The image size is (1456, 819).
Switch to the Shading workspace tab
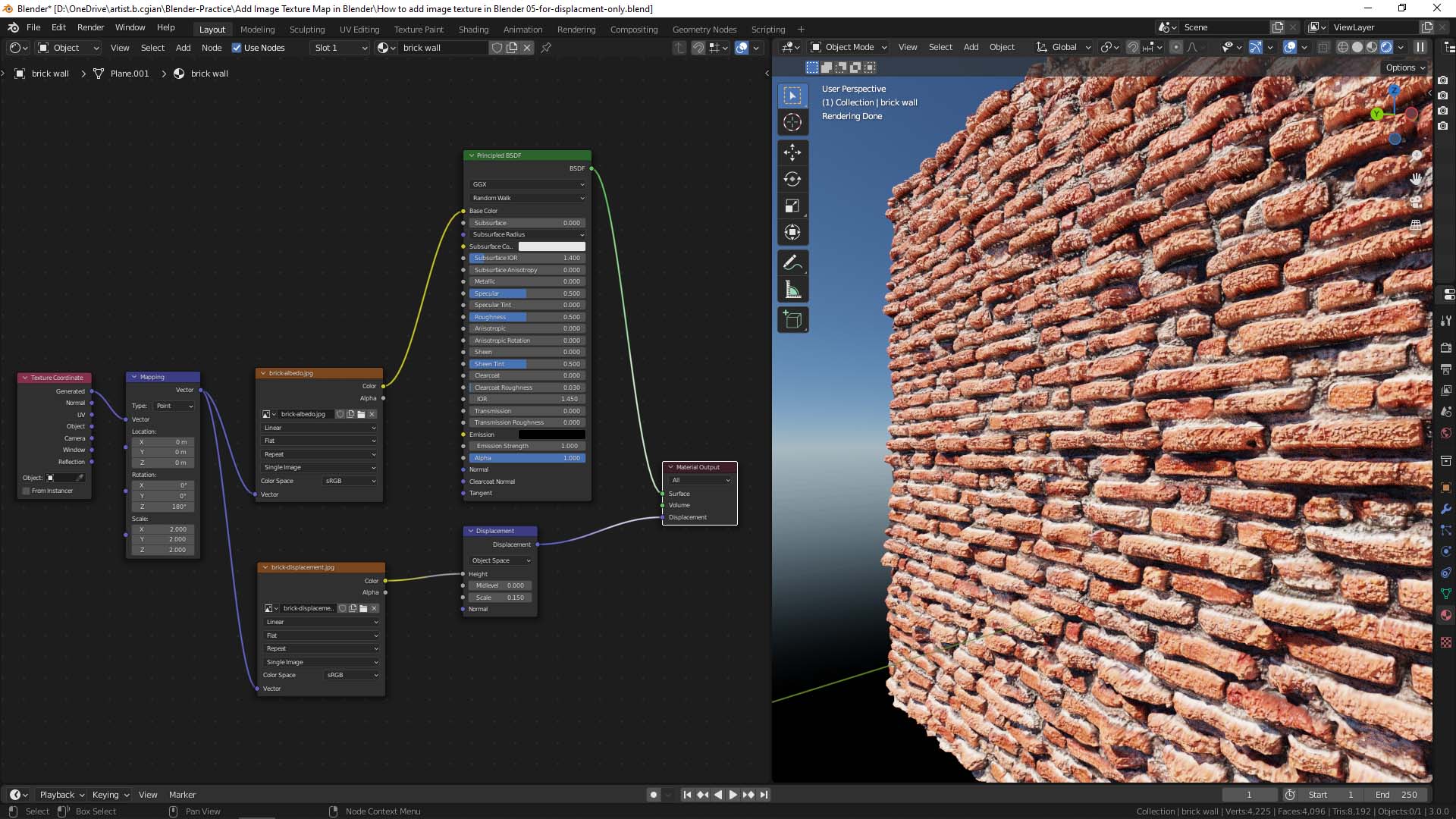473,30
